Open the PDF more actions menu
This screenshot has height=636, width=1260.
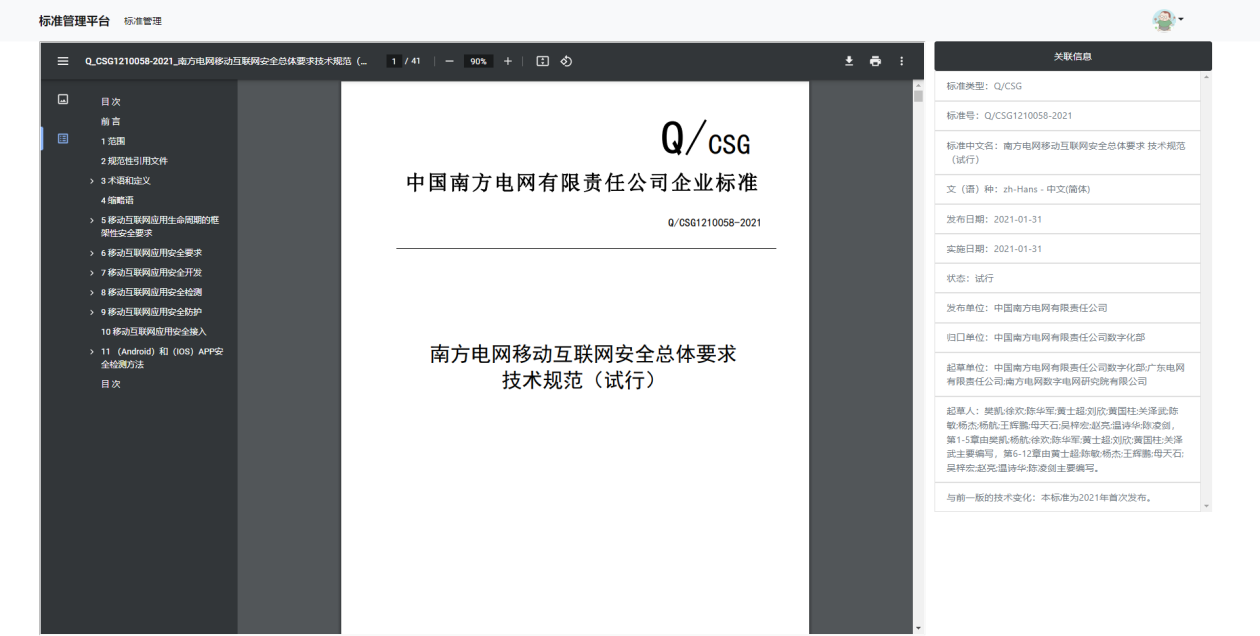pyautogui.click(x=901, y=61)
